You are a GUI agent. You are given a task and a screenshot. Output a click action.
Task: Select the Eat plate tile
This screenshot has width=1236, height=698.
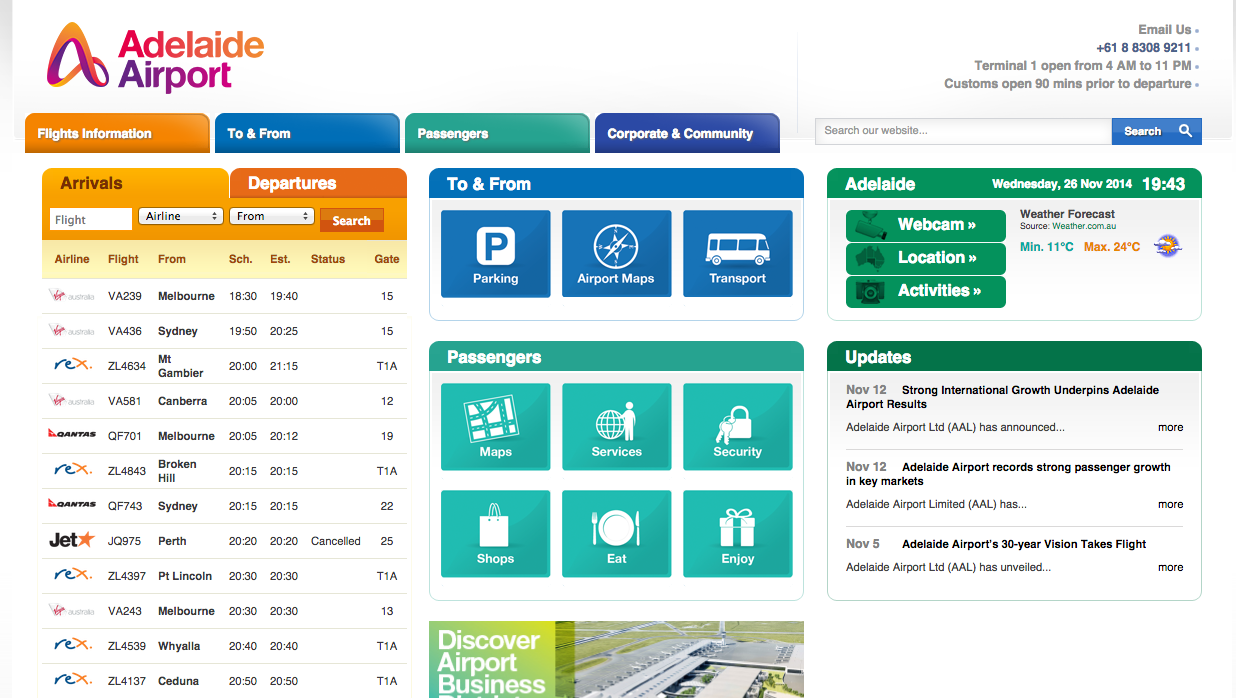coord(616,533)
